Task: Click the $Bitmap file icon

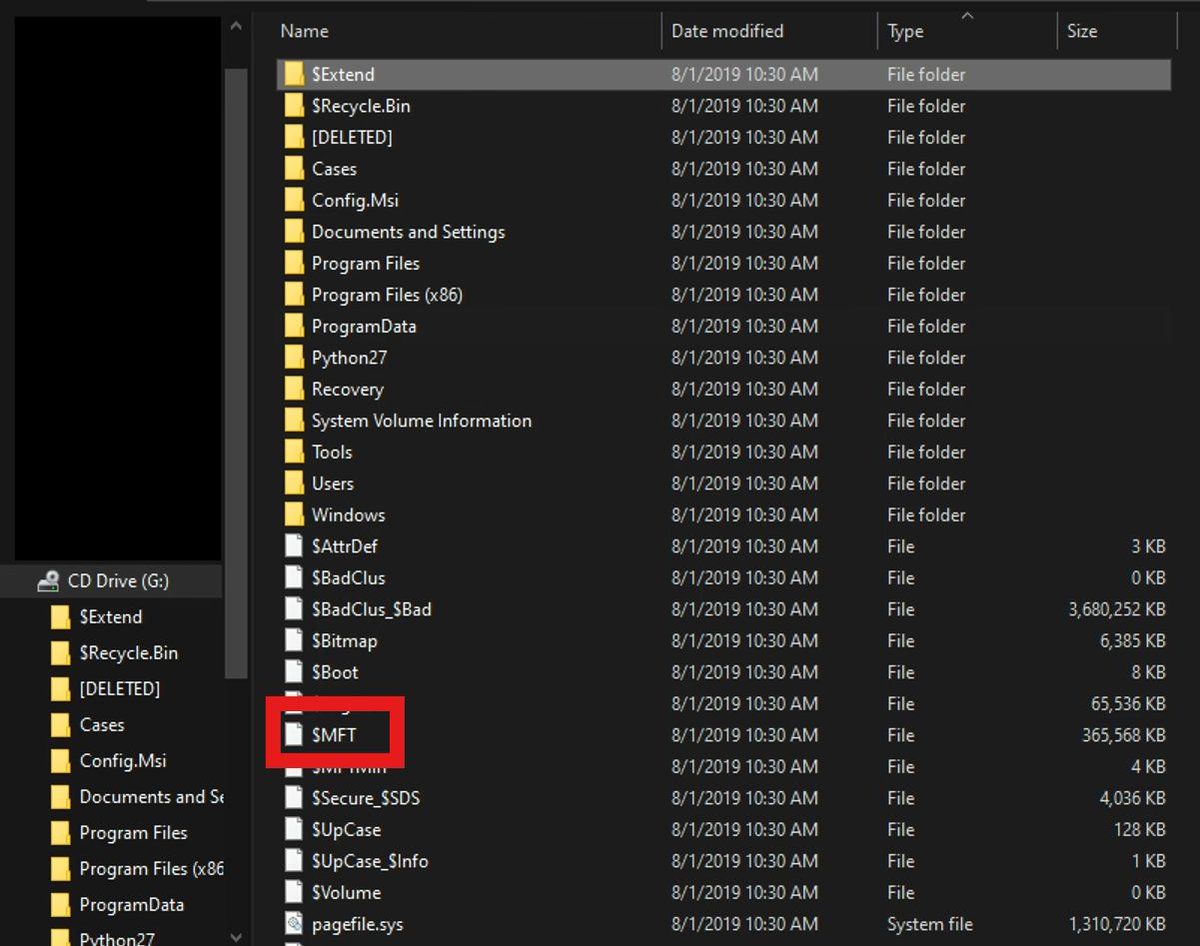Action: (293, 641)
